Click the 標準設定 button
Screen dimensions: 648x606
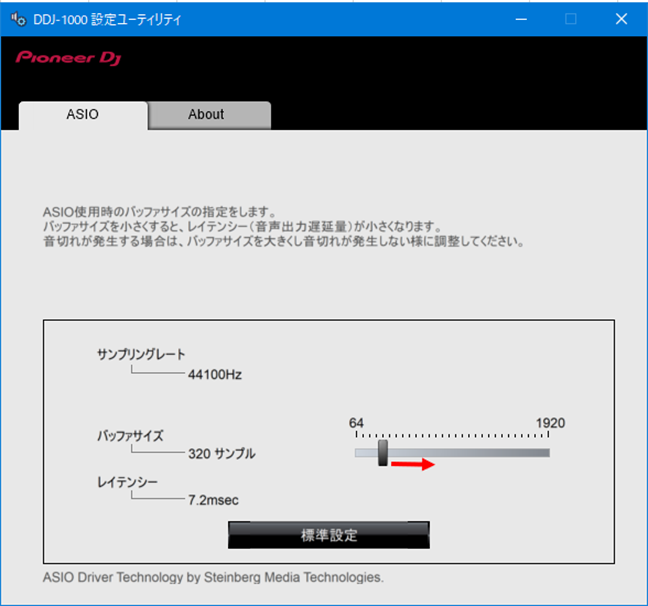[x=329, y=535]
